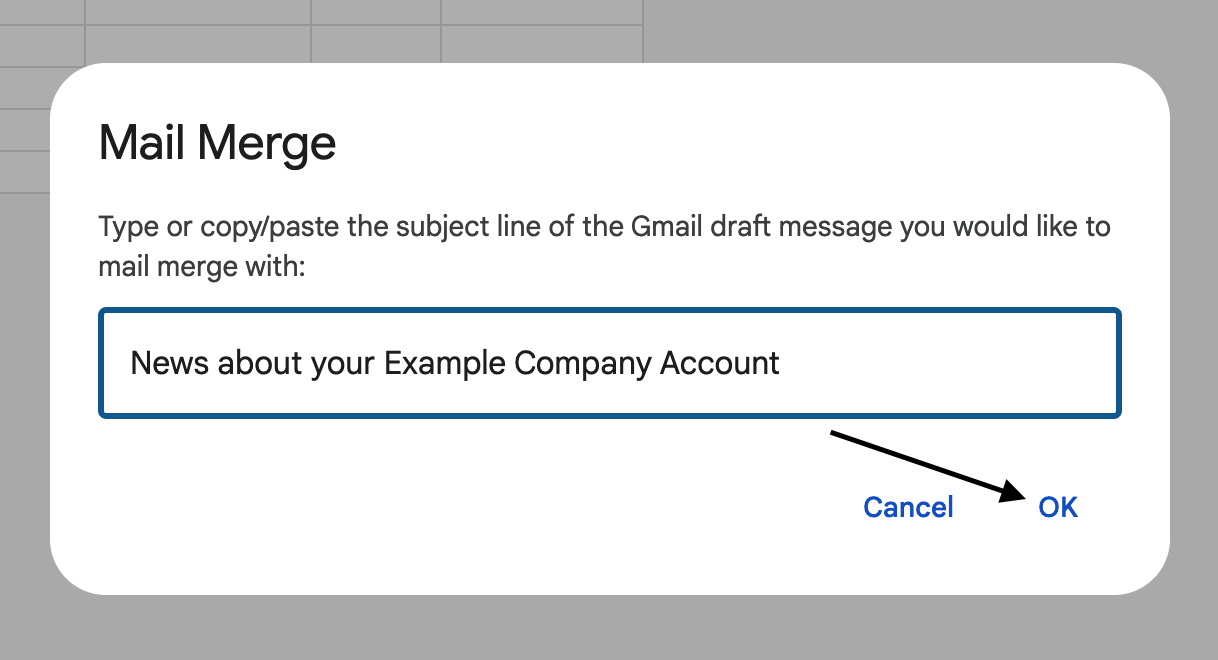Click "Company" in the subject text
The image size is (1218, 660).
(x=582, y=362)
